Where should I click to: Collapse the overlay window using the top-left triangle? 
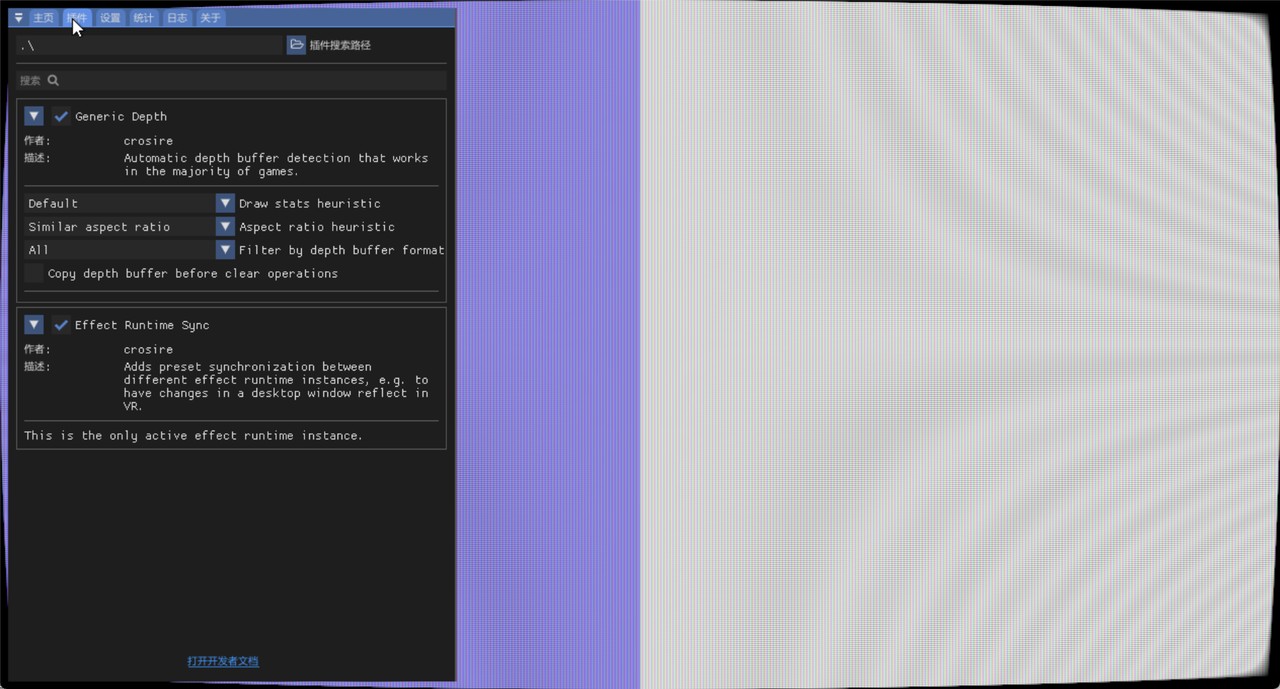[18, 18]
